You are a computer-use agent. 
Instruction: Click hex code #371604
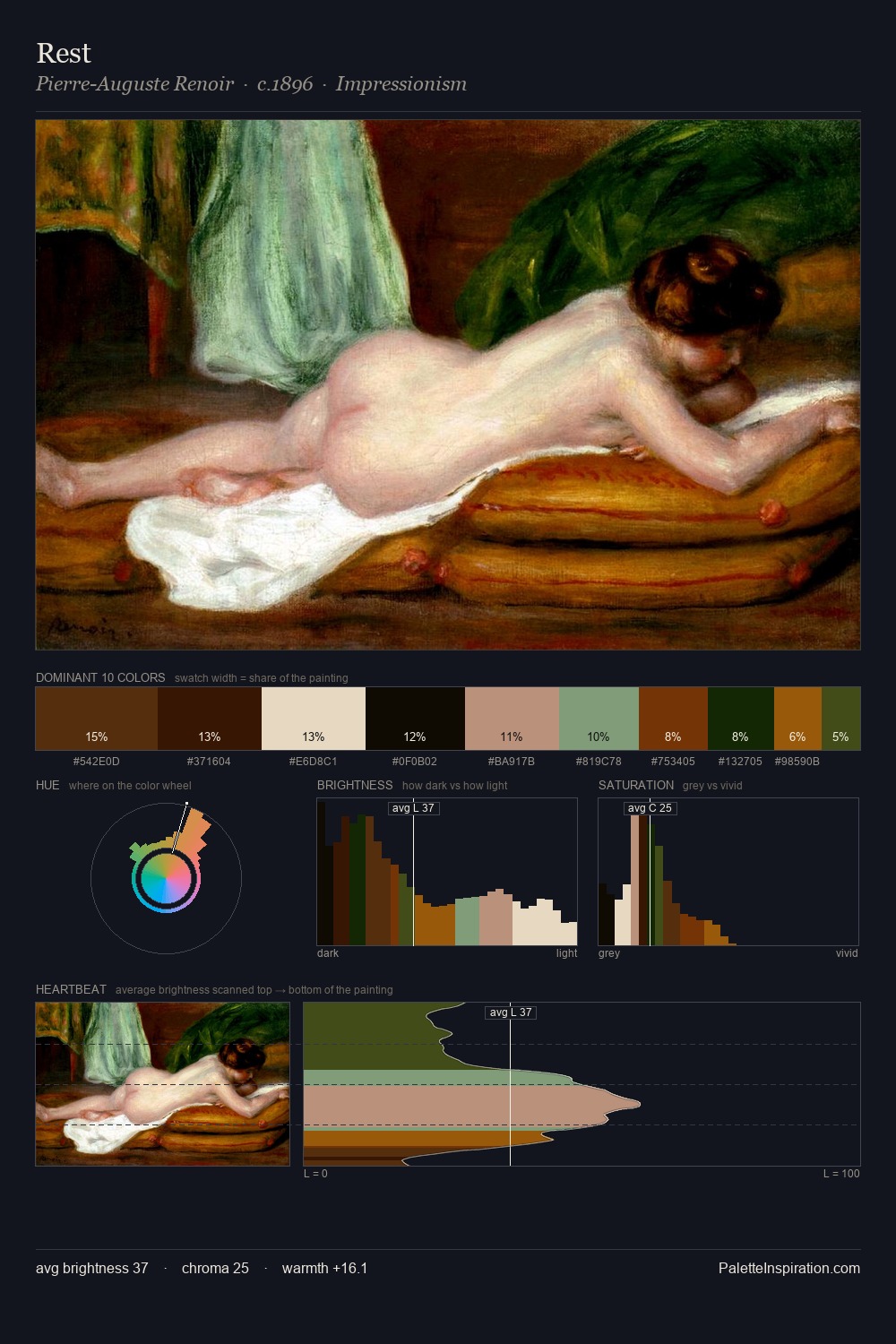click(x=210, y=762)
